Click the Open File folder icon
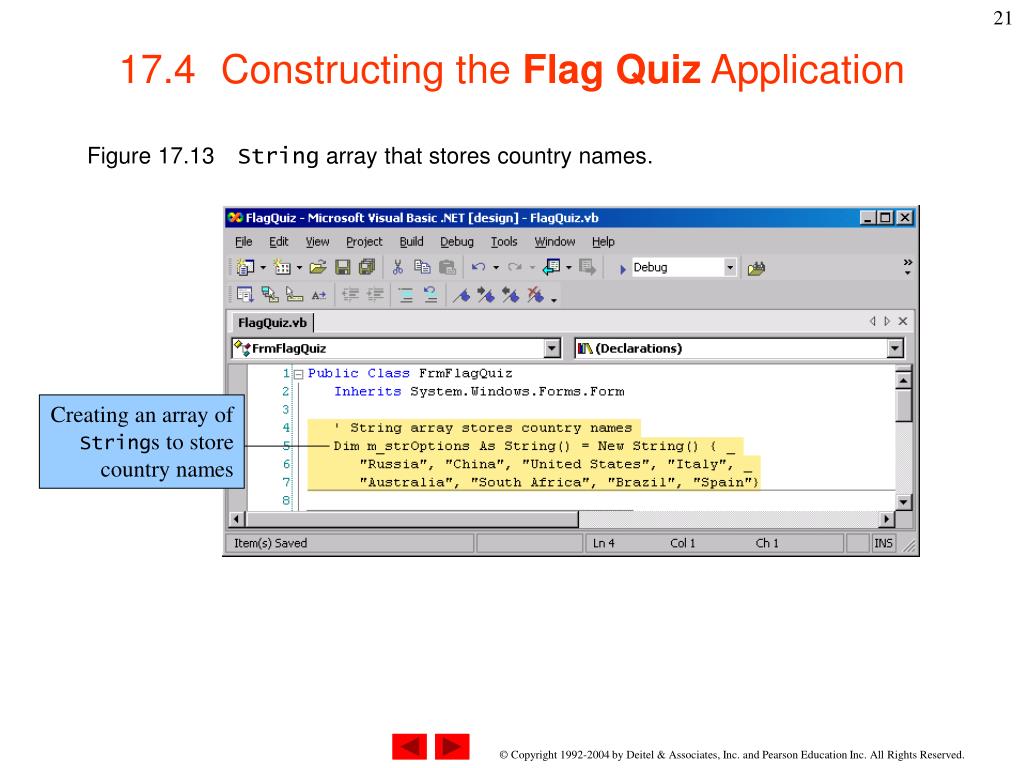 coord(318,267)
